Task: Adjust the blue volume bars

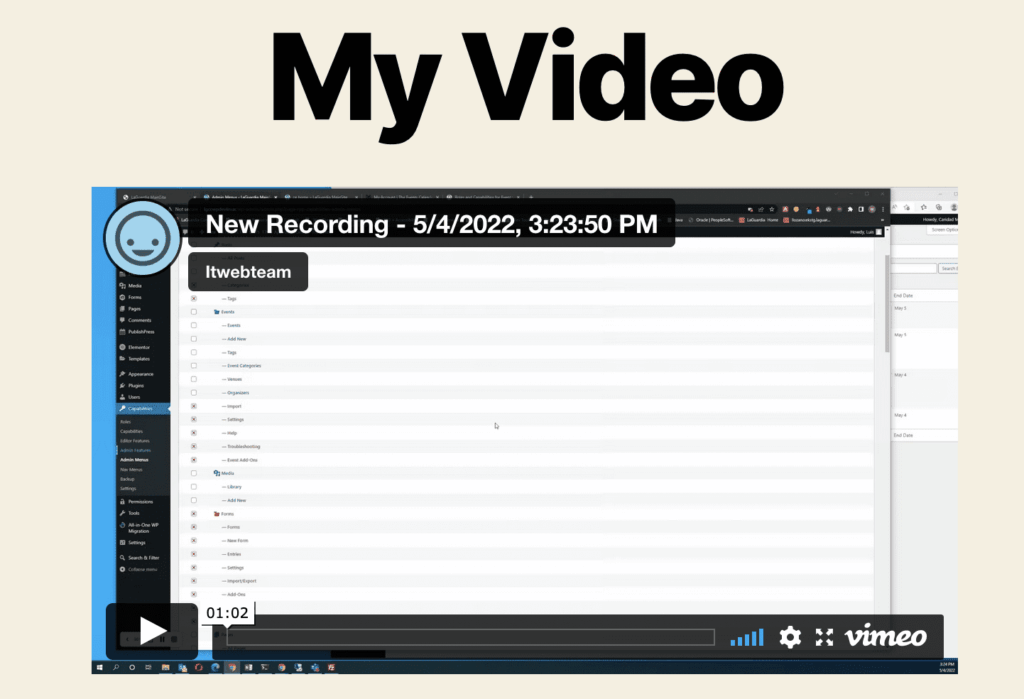Action: coord(747,637)
